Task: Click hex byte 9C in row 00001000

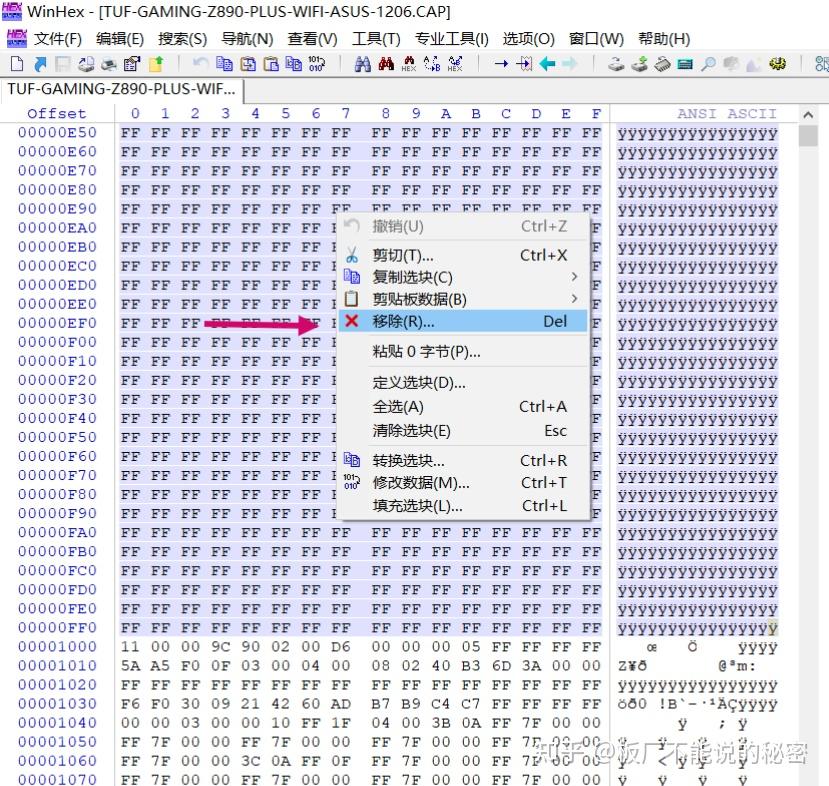Action: 221,646
